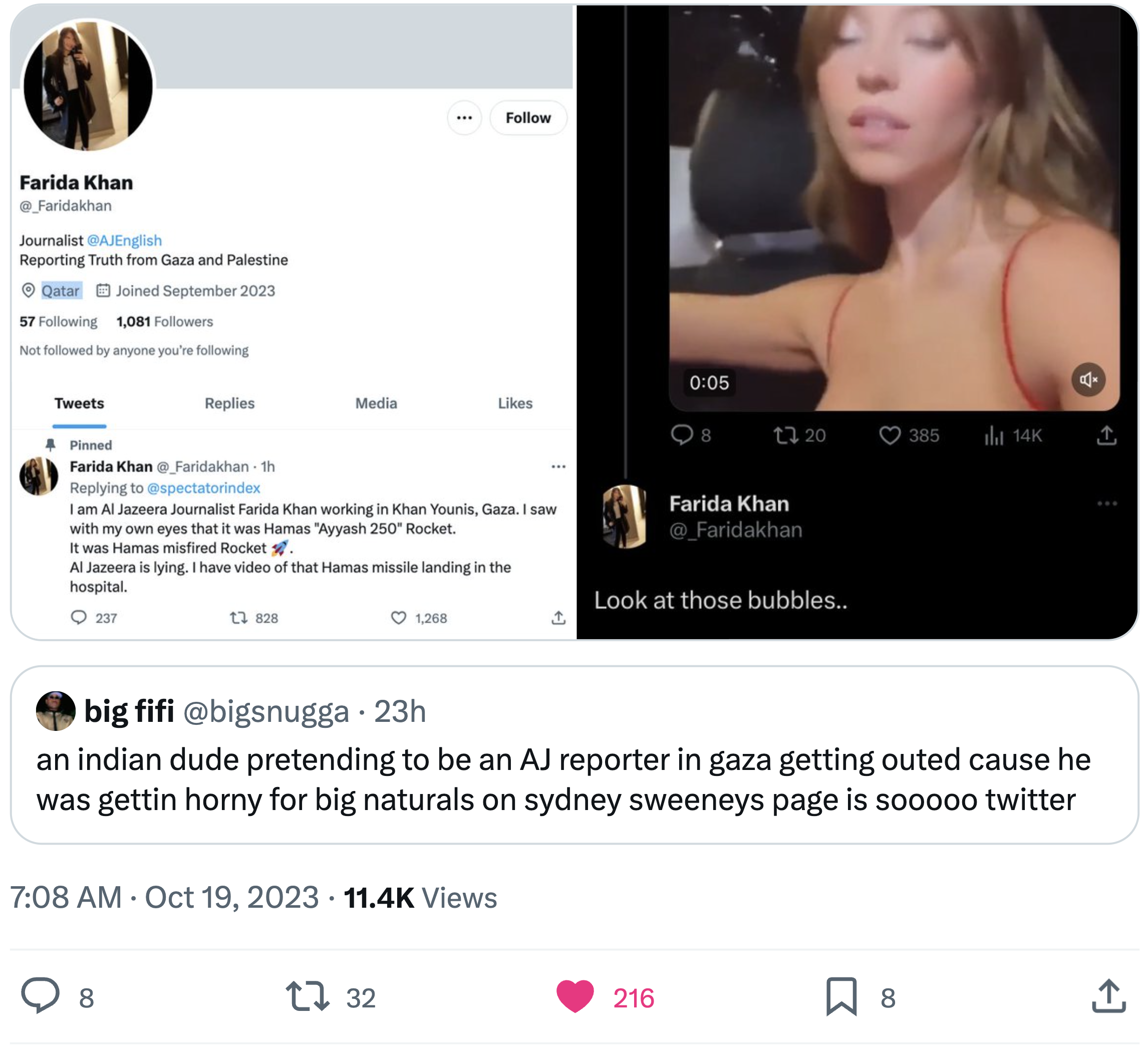Open big fifi's profile avatar
Image resolution: width=1148 pixels, height=1046 pixels.
tap(56, 711)
